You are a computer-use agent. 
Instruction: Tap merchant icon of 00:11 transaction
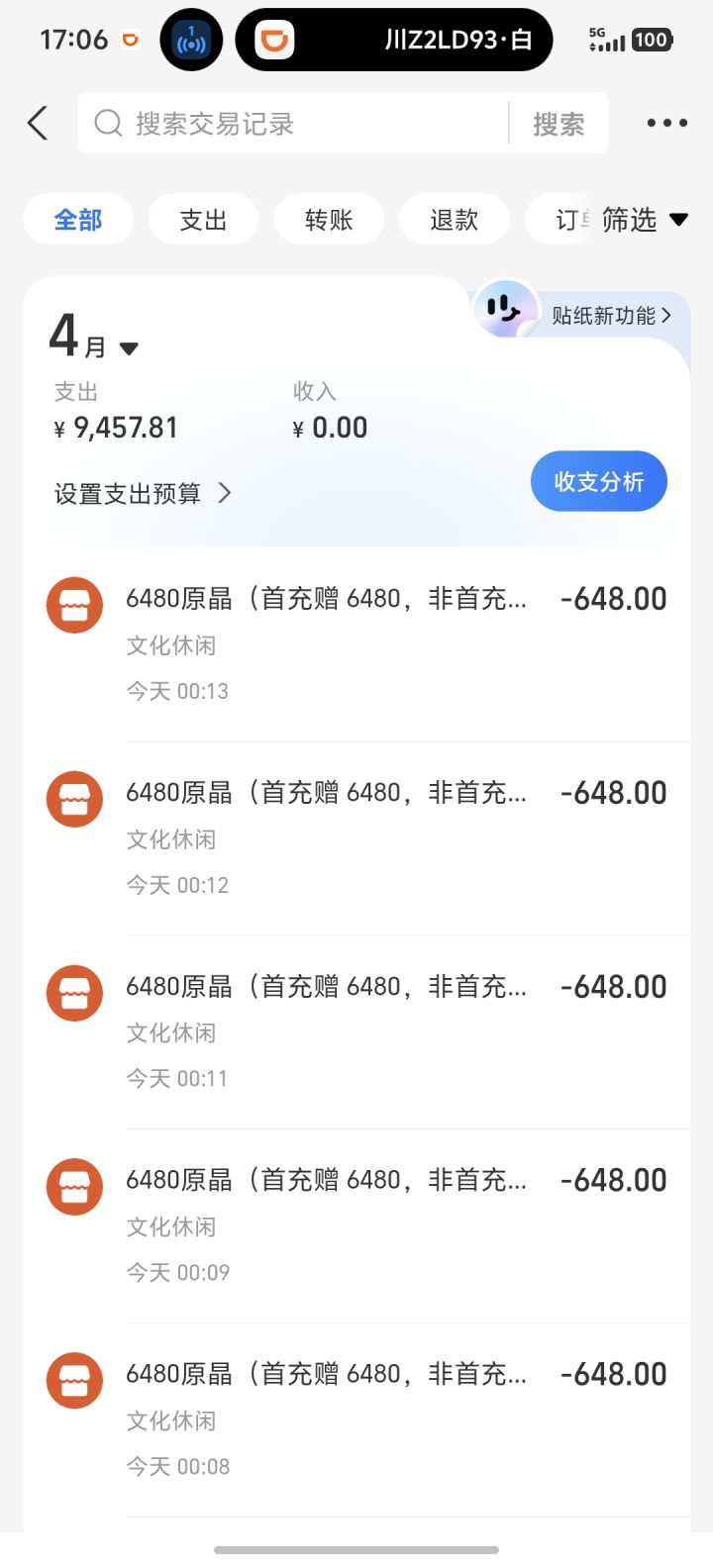point(74,993)
